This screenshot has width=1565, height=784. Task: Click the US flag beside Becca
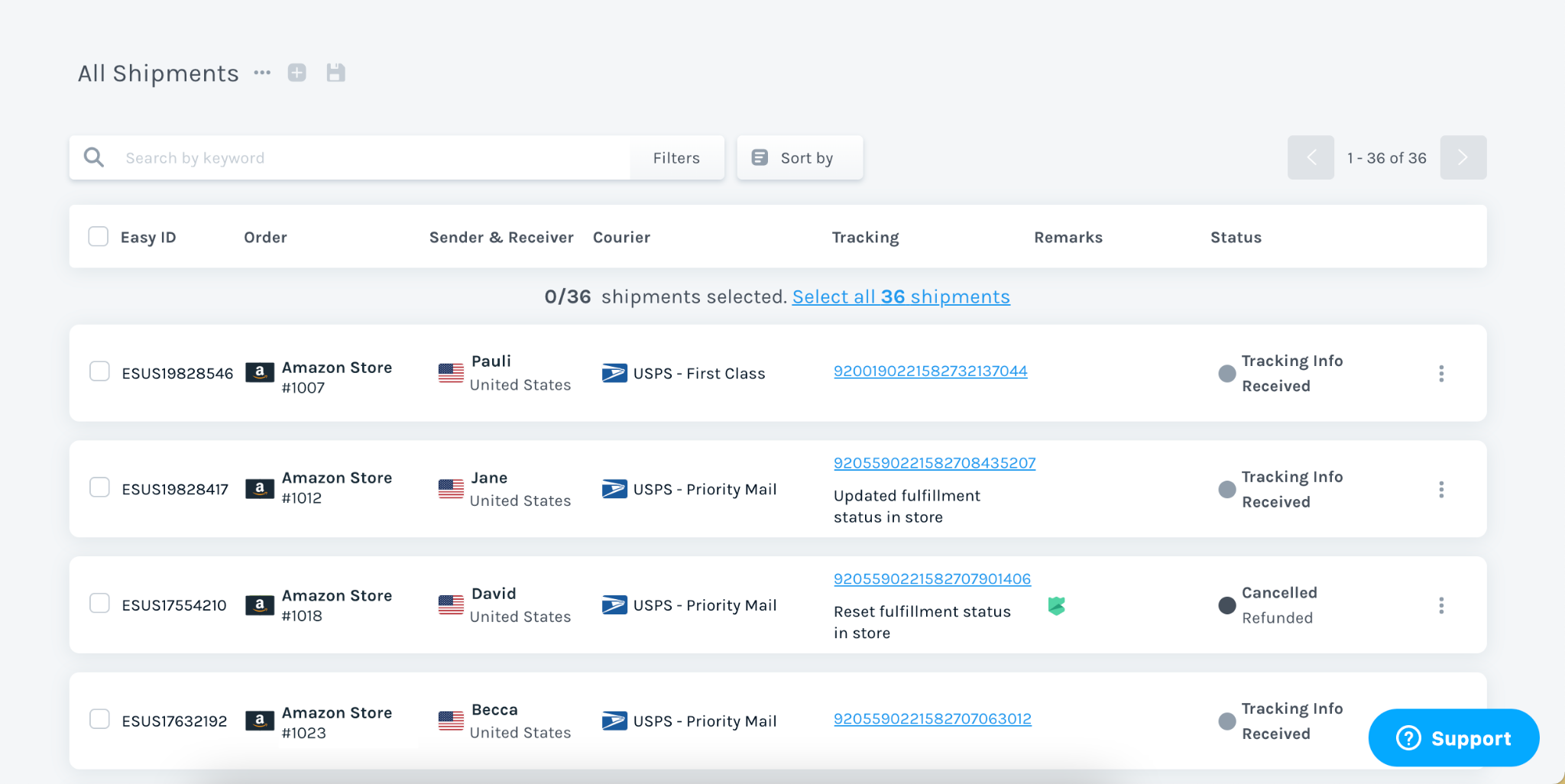tap(451, 721)
